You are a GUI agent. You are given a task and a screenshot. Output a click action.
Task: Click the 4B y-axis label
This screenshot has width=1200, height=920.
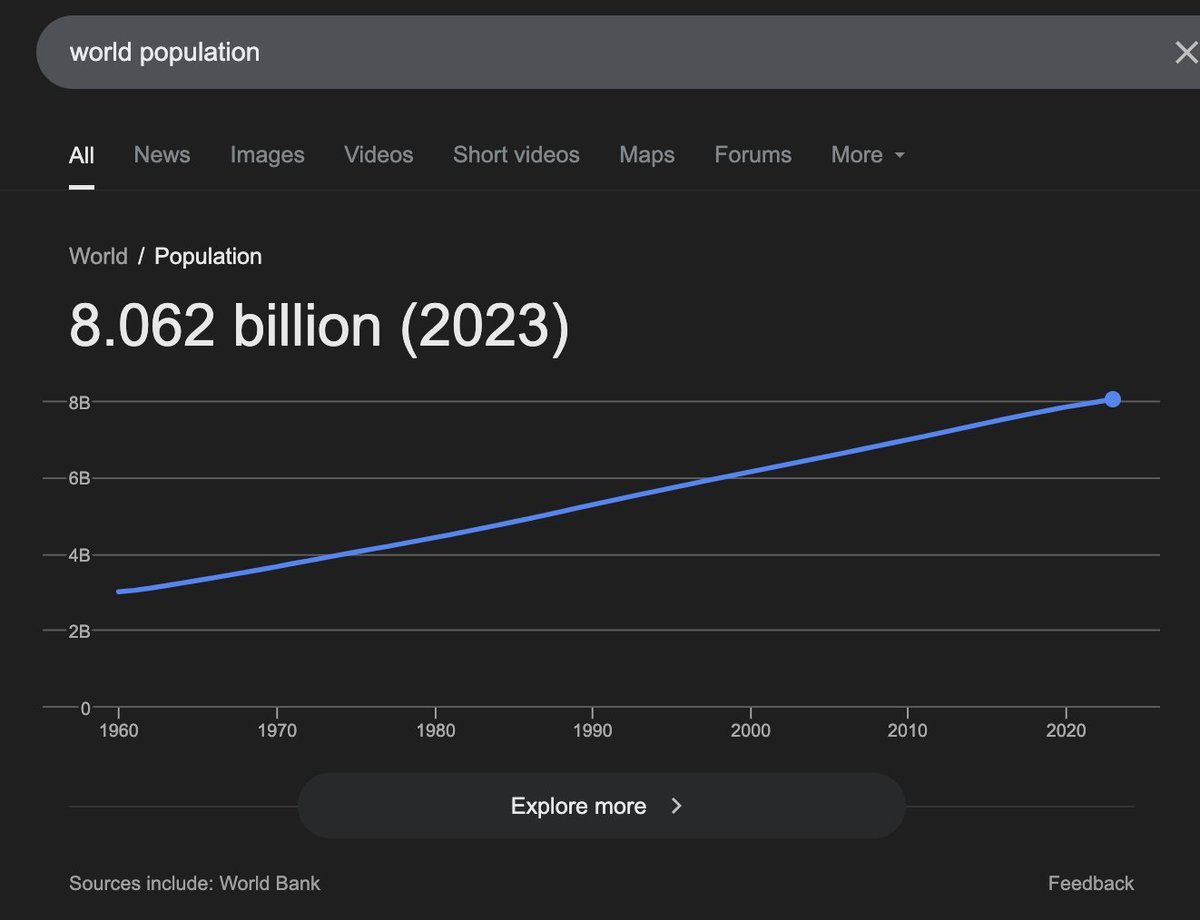coord(79,555)
